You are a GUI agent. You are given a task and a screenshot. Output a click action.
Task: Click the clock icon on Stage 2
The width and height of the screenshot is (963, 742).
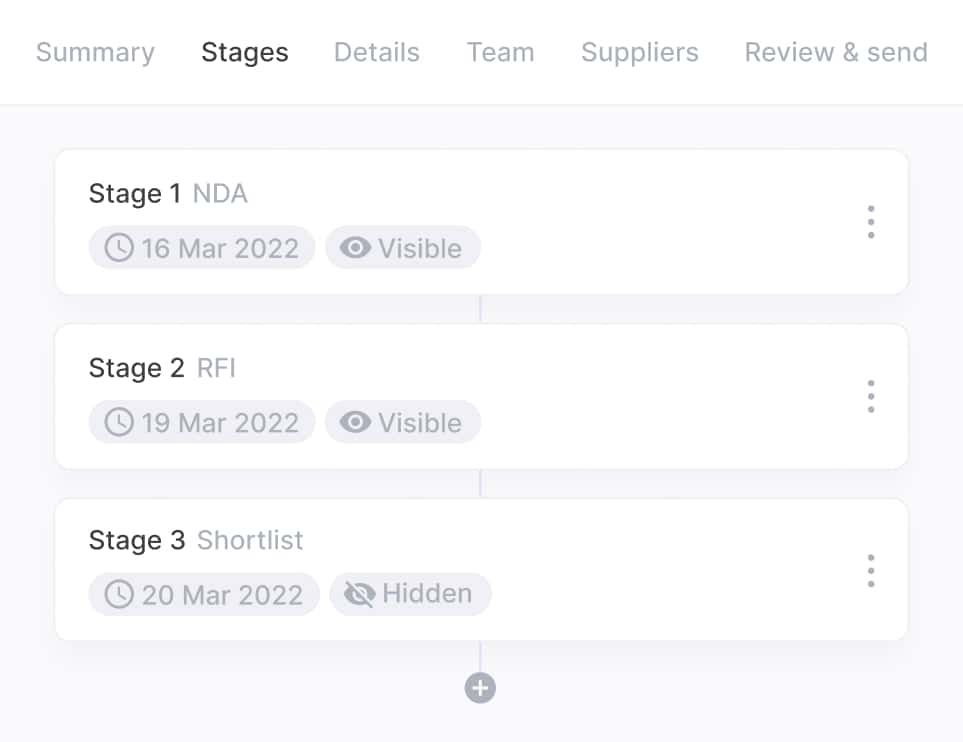tap(118, 422)
